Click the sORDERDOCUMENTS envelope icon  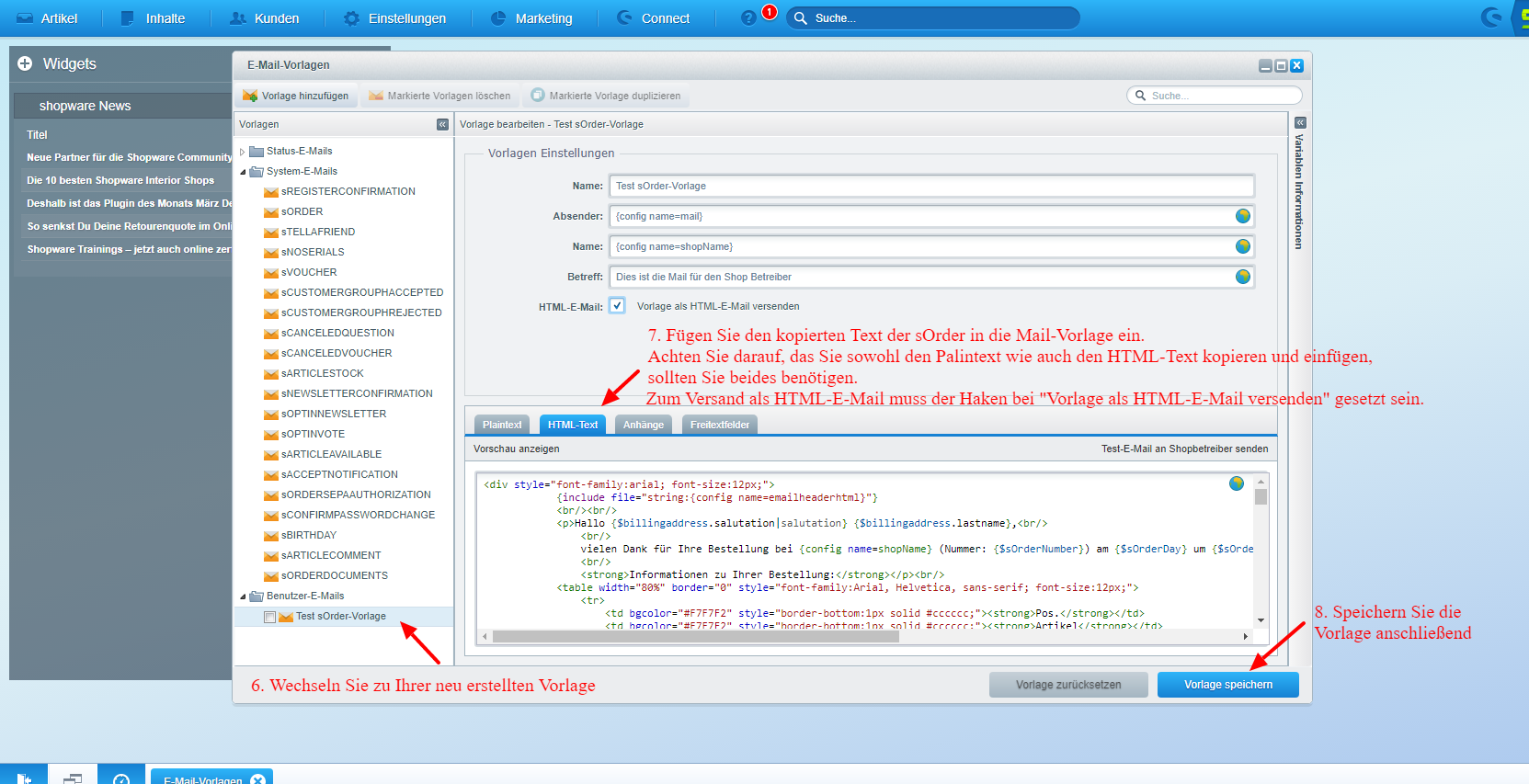point(271,576)
